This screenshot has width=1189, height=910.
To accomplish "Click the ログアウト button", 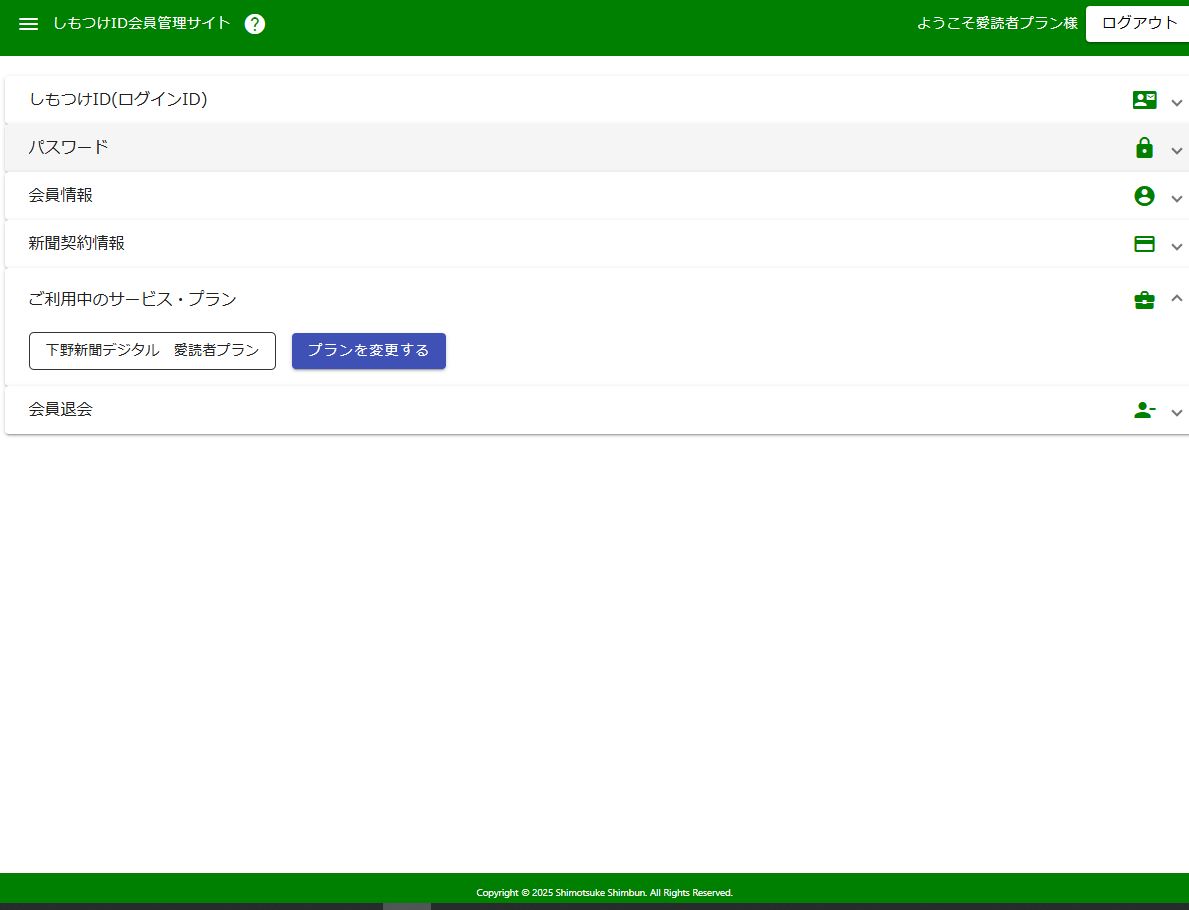I will (x=1137, y=24).
